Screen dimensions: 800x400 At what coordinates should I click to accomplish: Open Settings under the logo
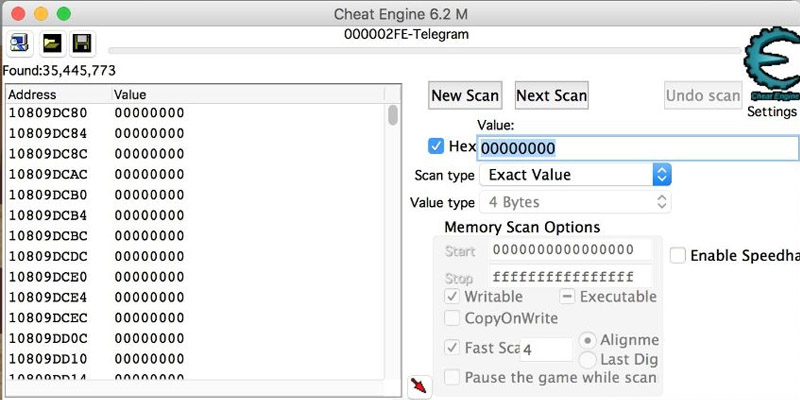772,112
